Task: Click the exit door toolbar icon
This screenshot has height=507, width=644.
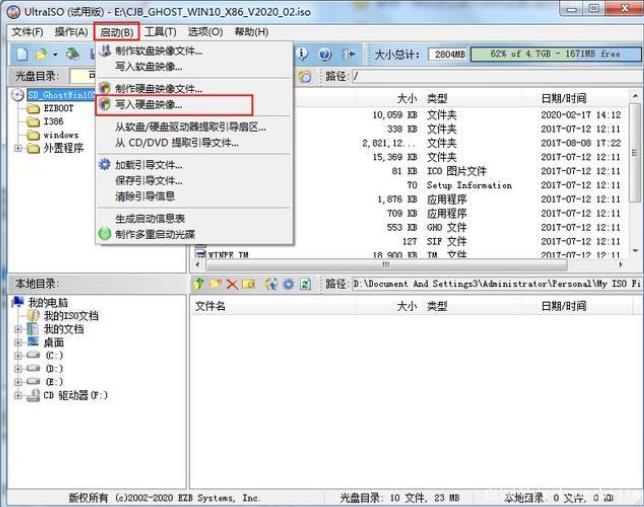Action: coord(348,54)
